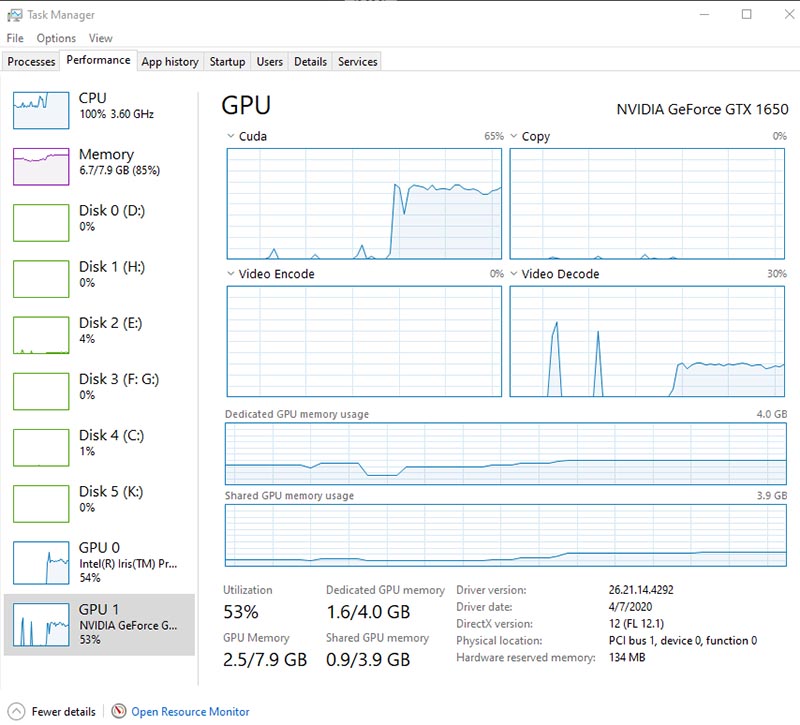Click the Dedicated GPU memory usage graph
The width and height of the screenshot is (800, 725).
(506, 454)
